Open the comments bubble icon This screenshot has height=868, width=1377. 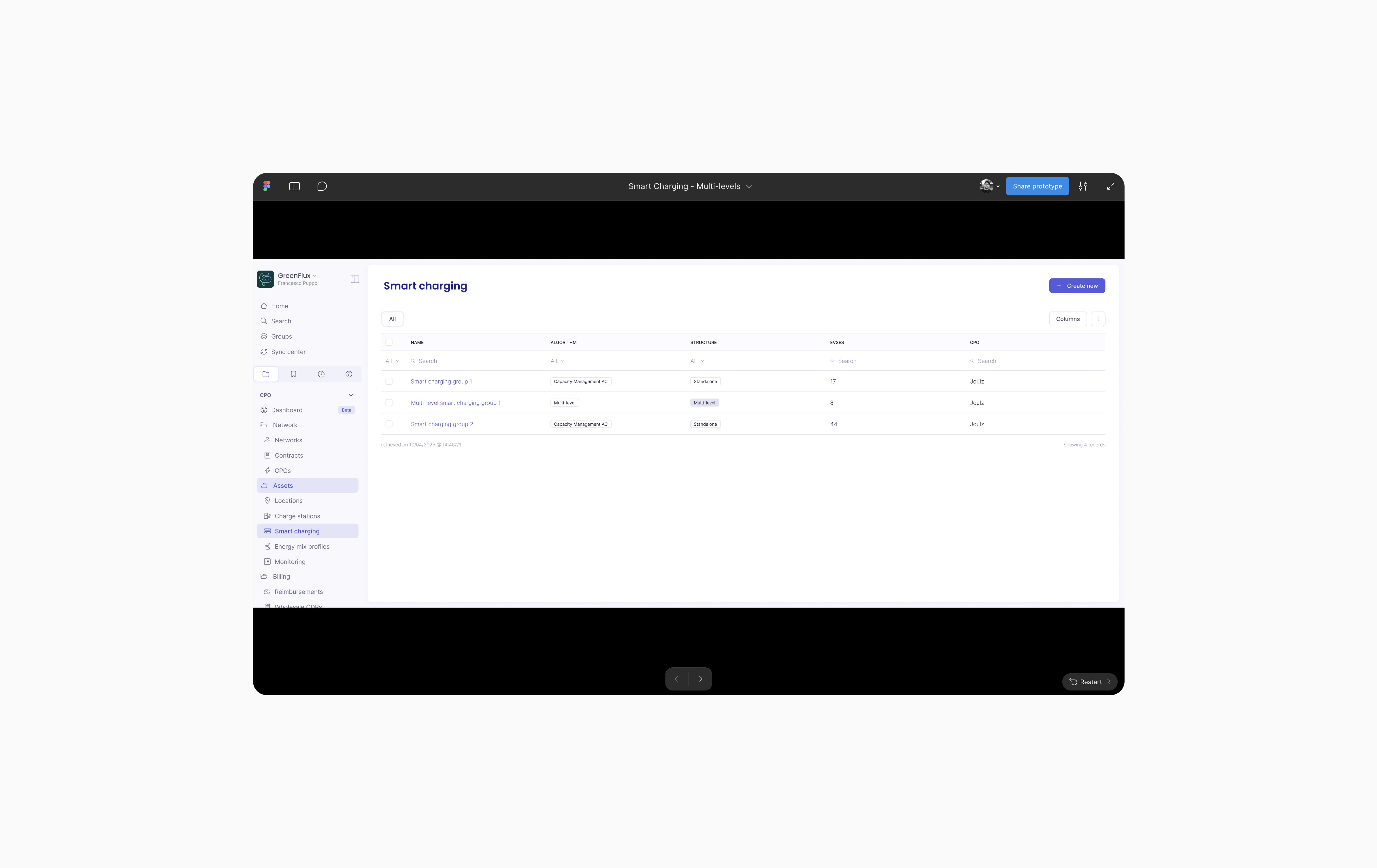tap(322, 186)
